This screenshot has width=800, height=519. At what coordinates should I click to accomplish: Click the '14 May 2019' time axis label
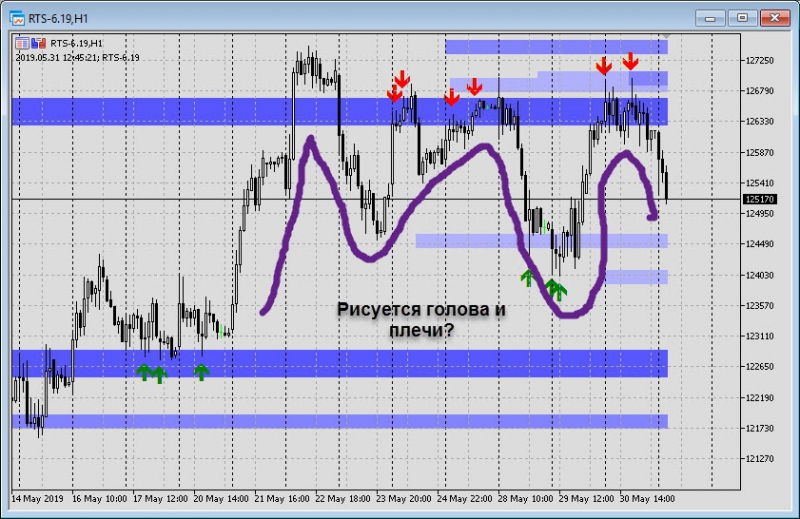point(37,499)
